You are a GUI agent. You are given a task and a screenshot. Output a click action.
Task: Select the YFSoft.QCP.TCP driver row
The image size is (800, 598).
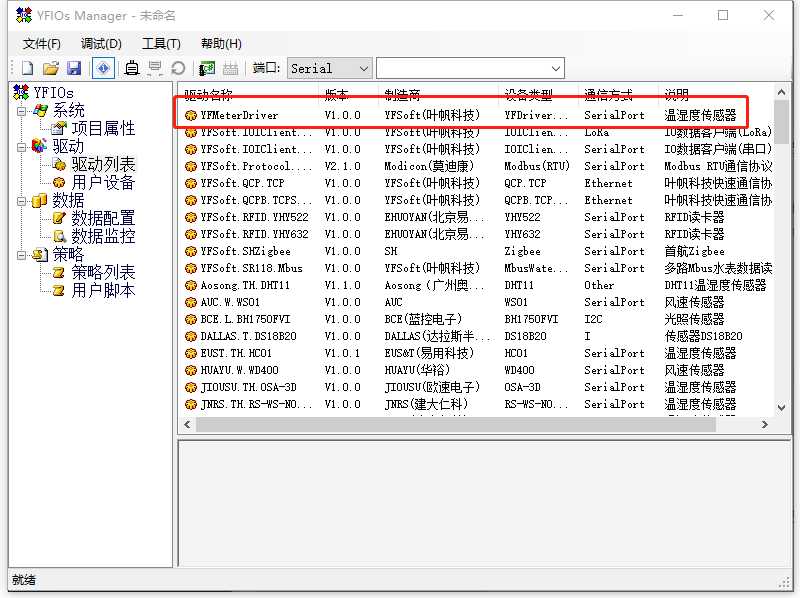(478, 183)
